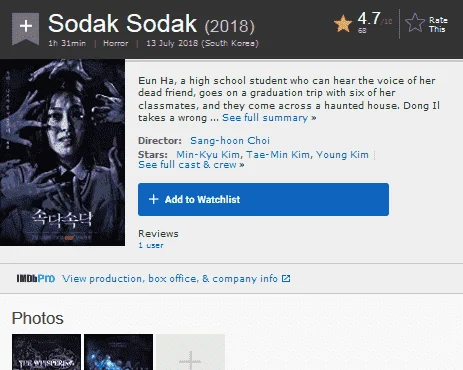Open director Sang-hoon Choi's page
The width and height of the screenshot is (463, 370).
tap(230, 141)
